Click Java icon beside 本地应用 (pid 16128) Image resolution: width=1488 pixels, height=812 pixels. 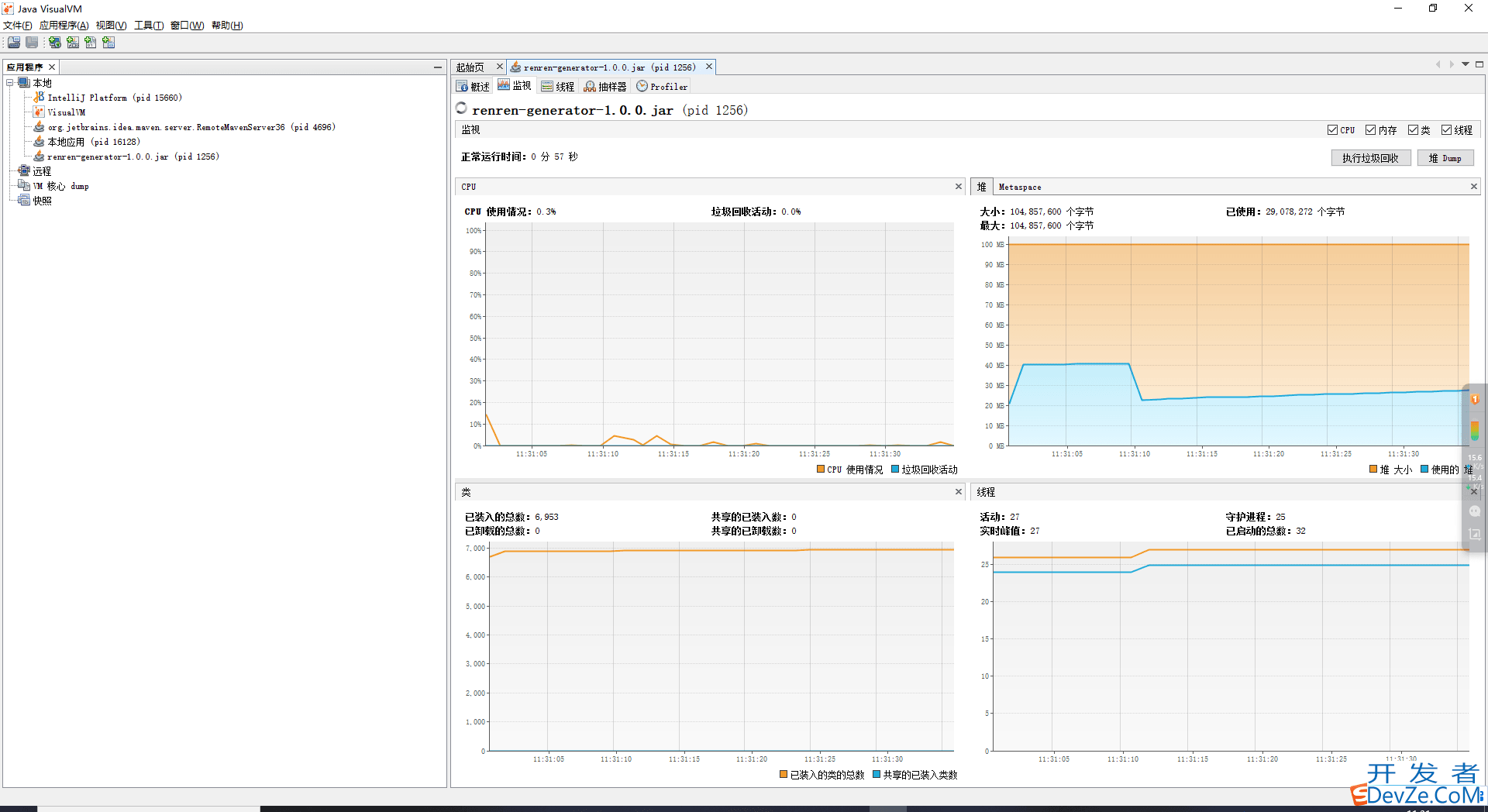click(x=39, y=142)
